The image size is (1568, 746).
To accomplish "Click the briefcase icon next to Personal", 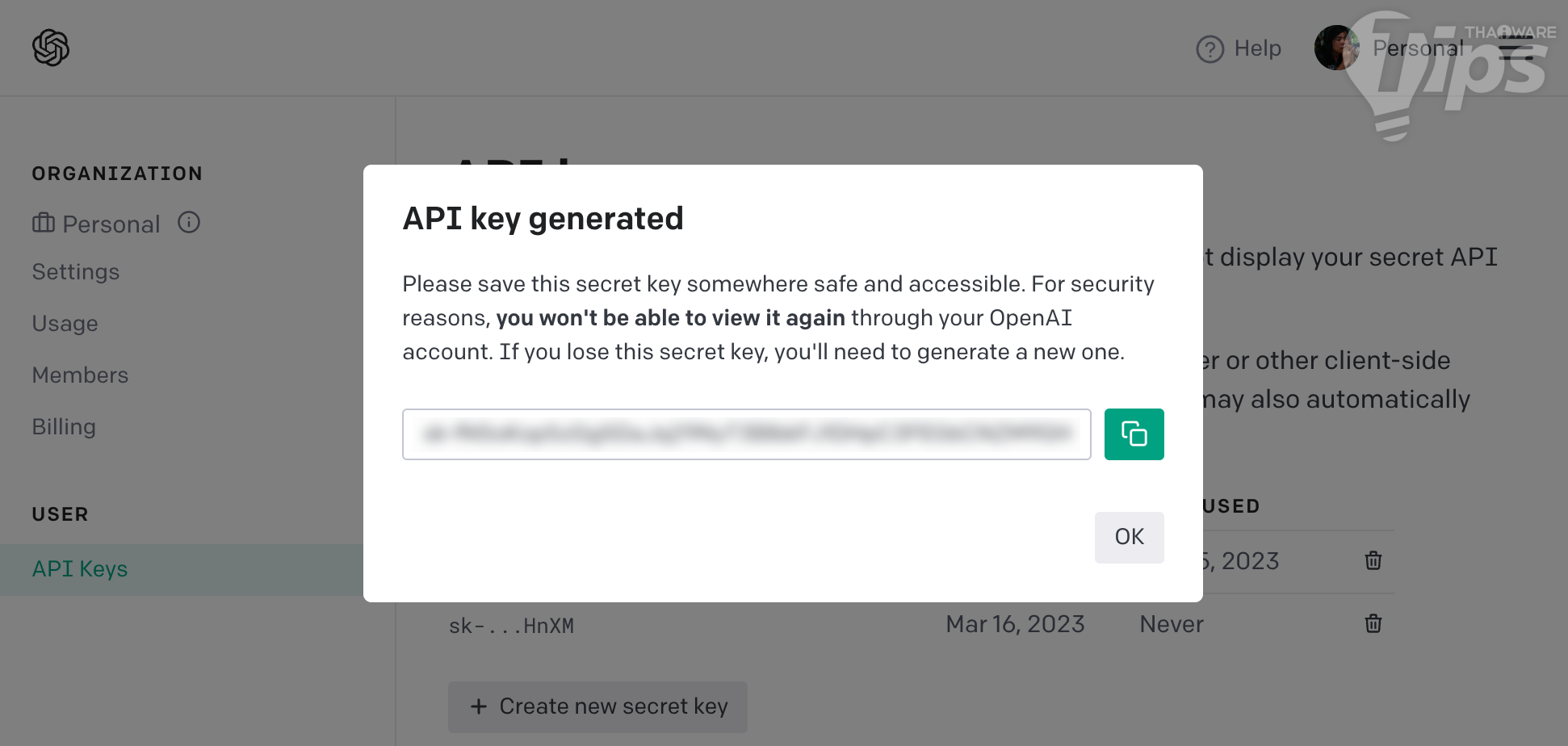I will click(x=44, y=224).
